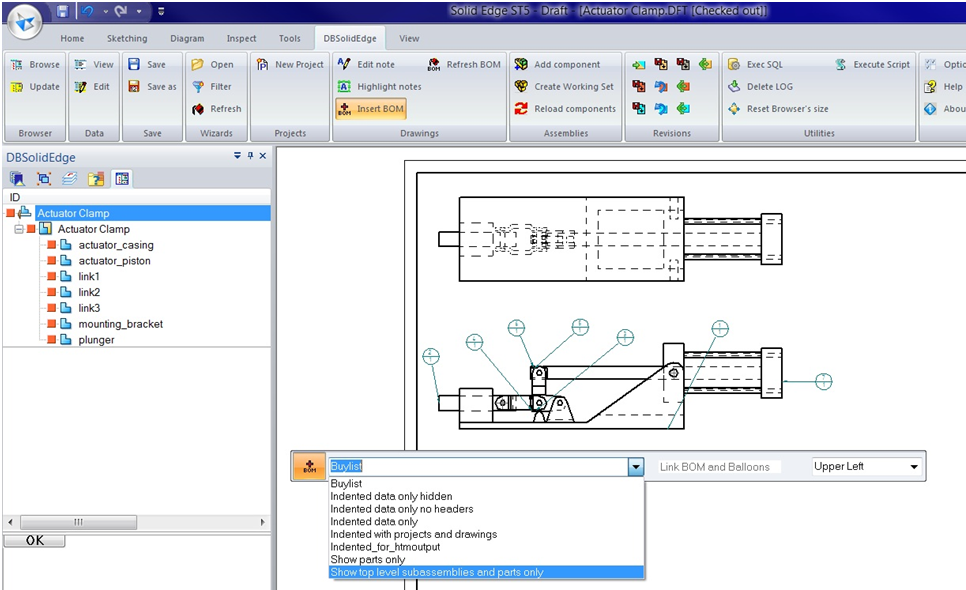Screen dimensions: 966x590
Task: Collapse the Actuator Clamp assembly node
Action: click(19, 229)
